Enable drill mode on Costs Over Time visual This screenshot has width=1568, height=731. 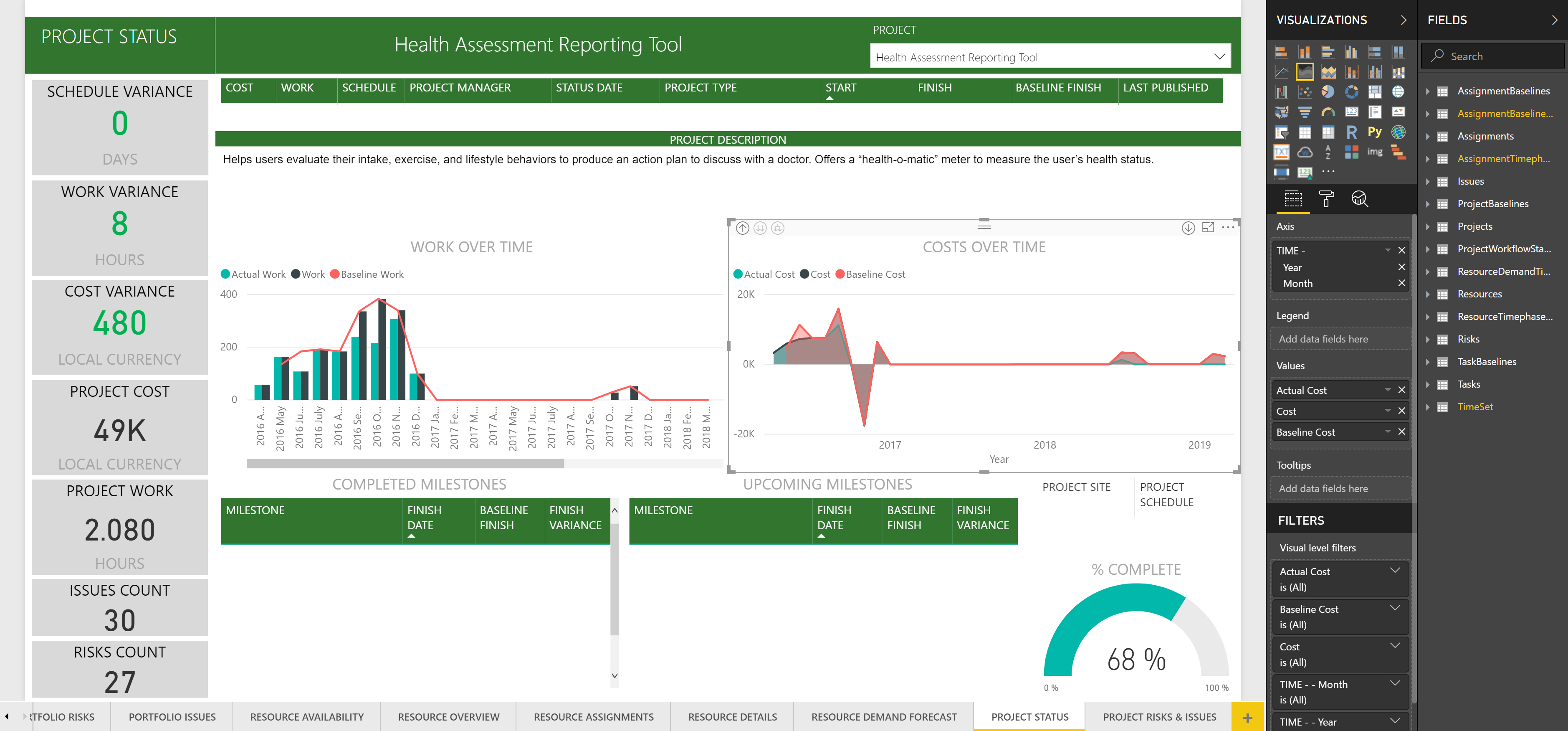point(1188,228)
